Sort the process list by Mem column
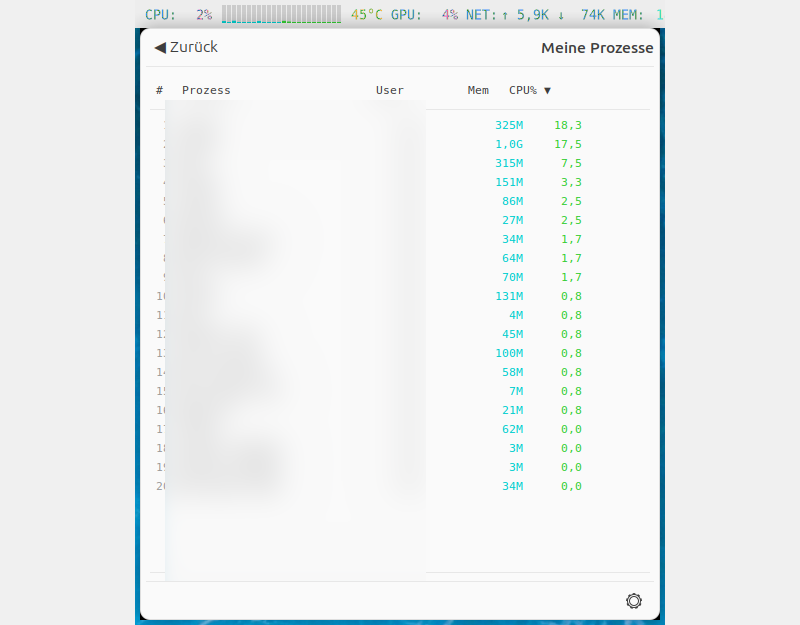This screenshot has width=800, height=625. pyautogui.click(x=478, y=90)
